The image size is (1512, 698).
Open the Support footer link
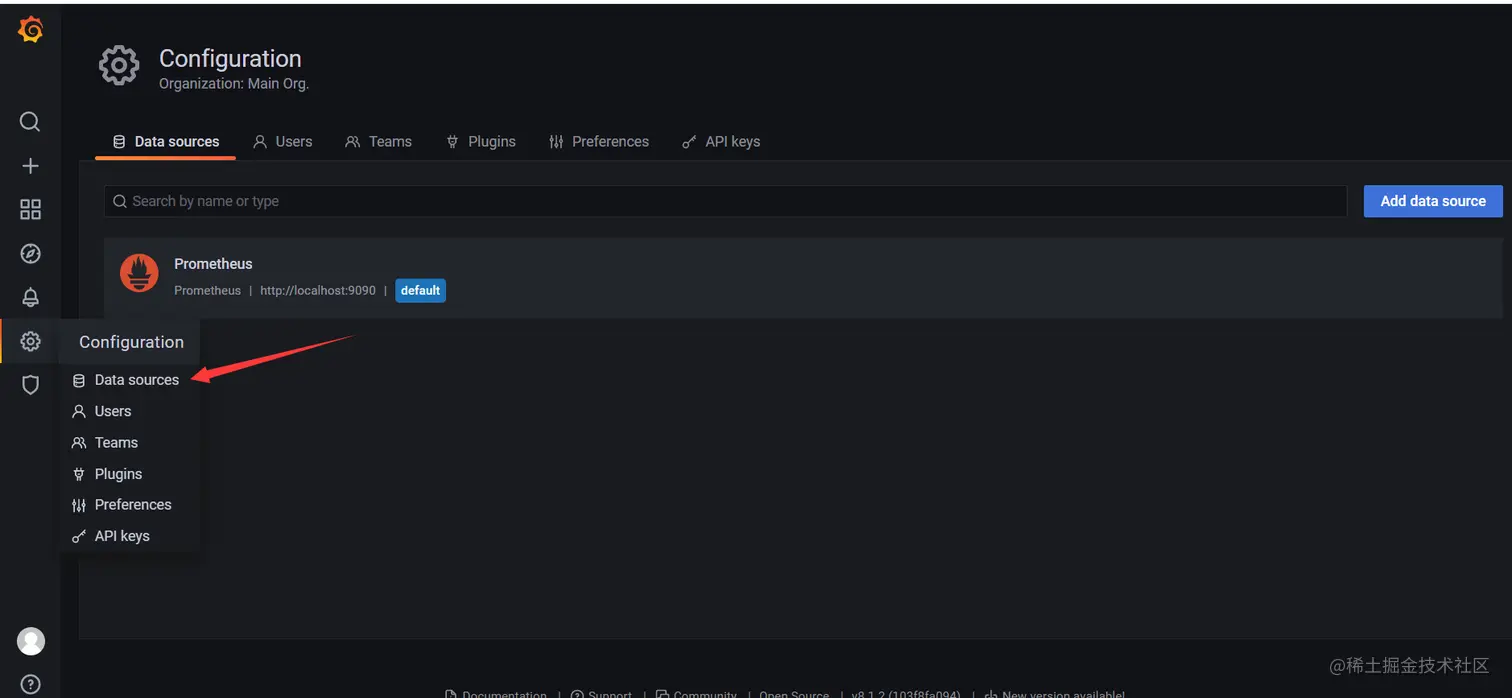602,693
